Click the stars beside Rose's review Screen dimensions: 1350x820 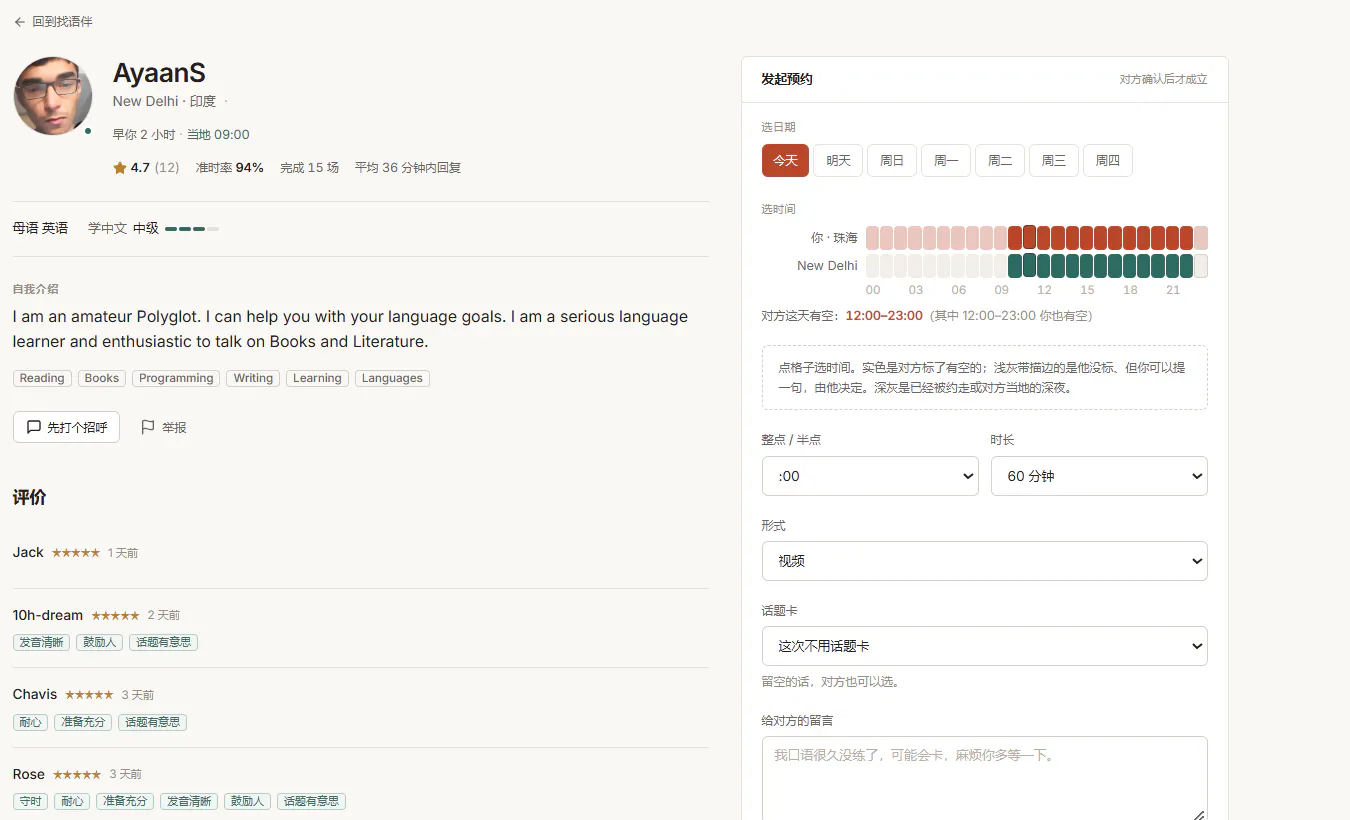77,775
